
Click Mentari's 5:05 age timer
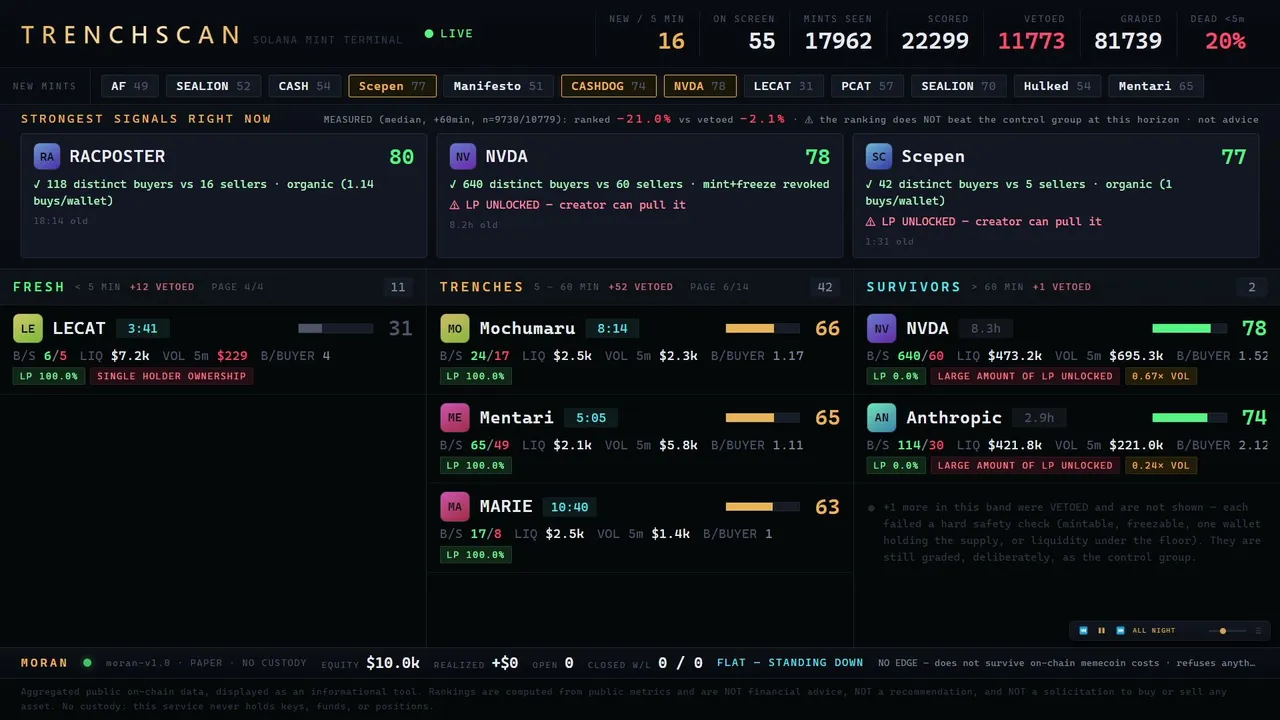591,417
